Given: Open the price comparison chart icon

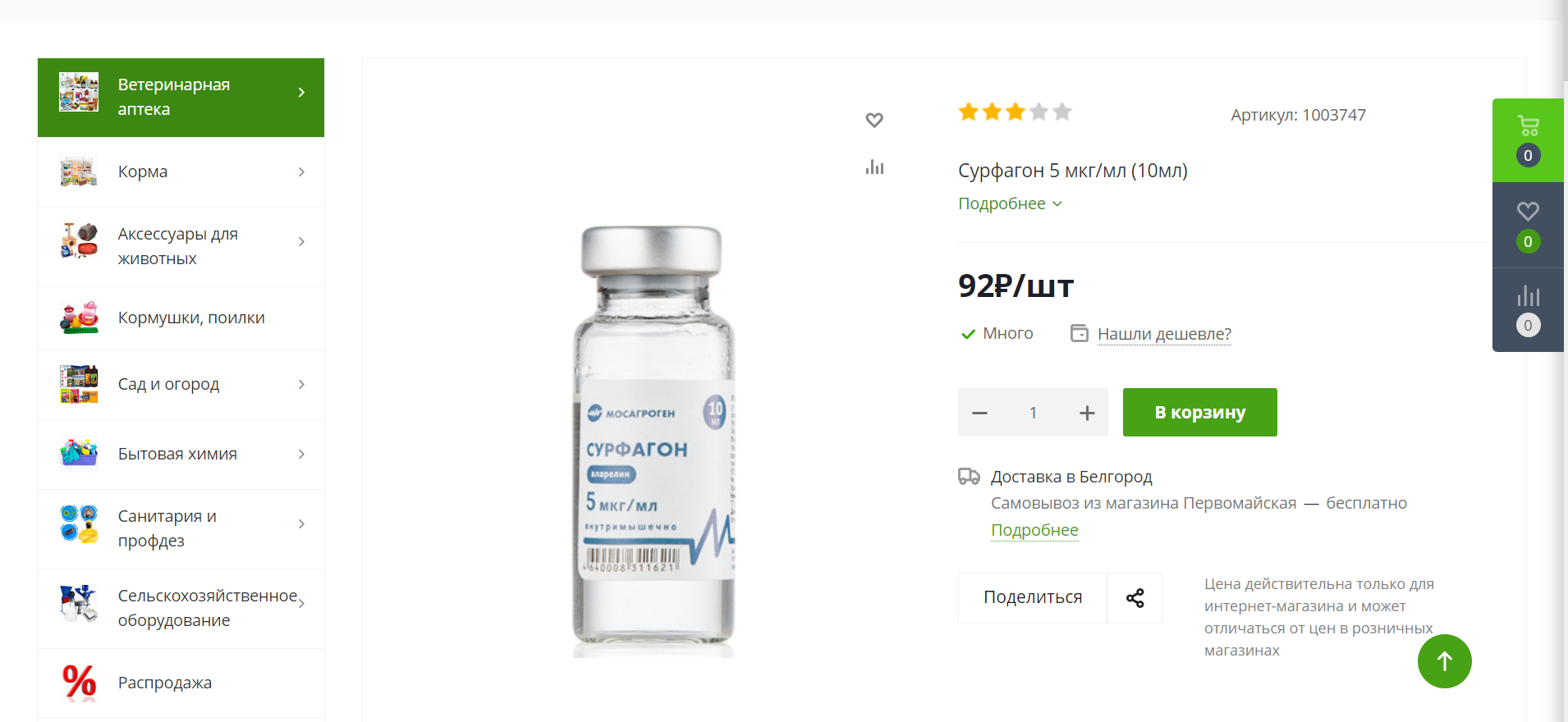Looking at the screenshot, I should (874, 167).
